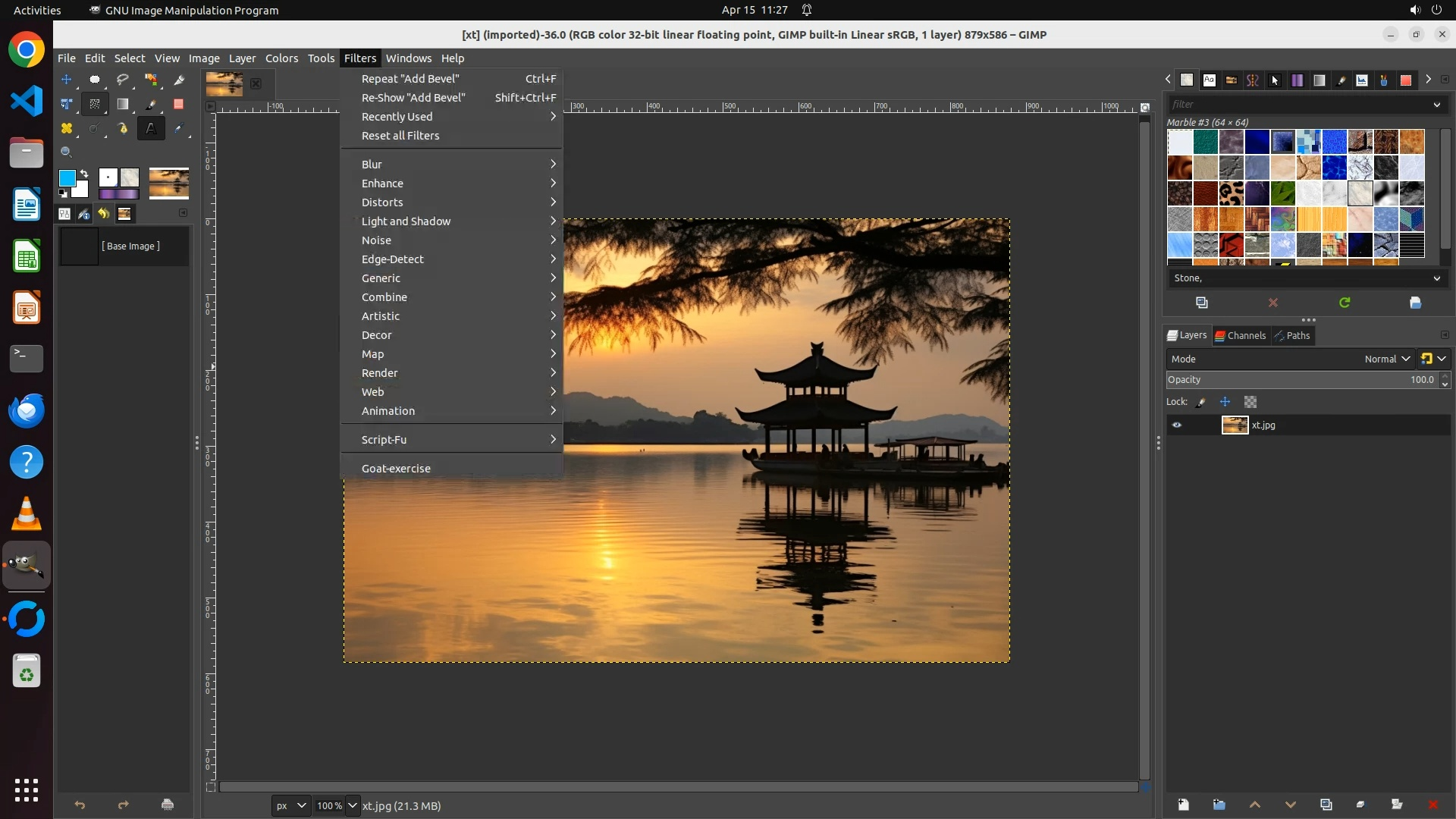Open the layer Mode Normal dropdown
1456x819 pixels.
pos(1386,359)
